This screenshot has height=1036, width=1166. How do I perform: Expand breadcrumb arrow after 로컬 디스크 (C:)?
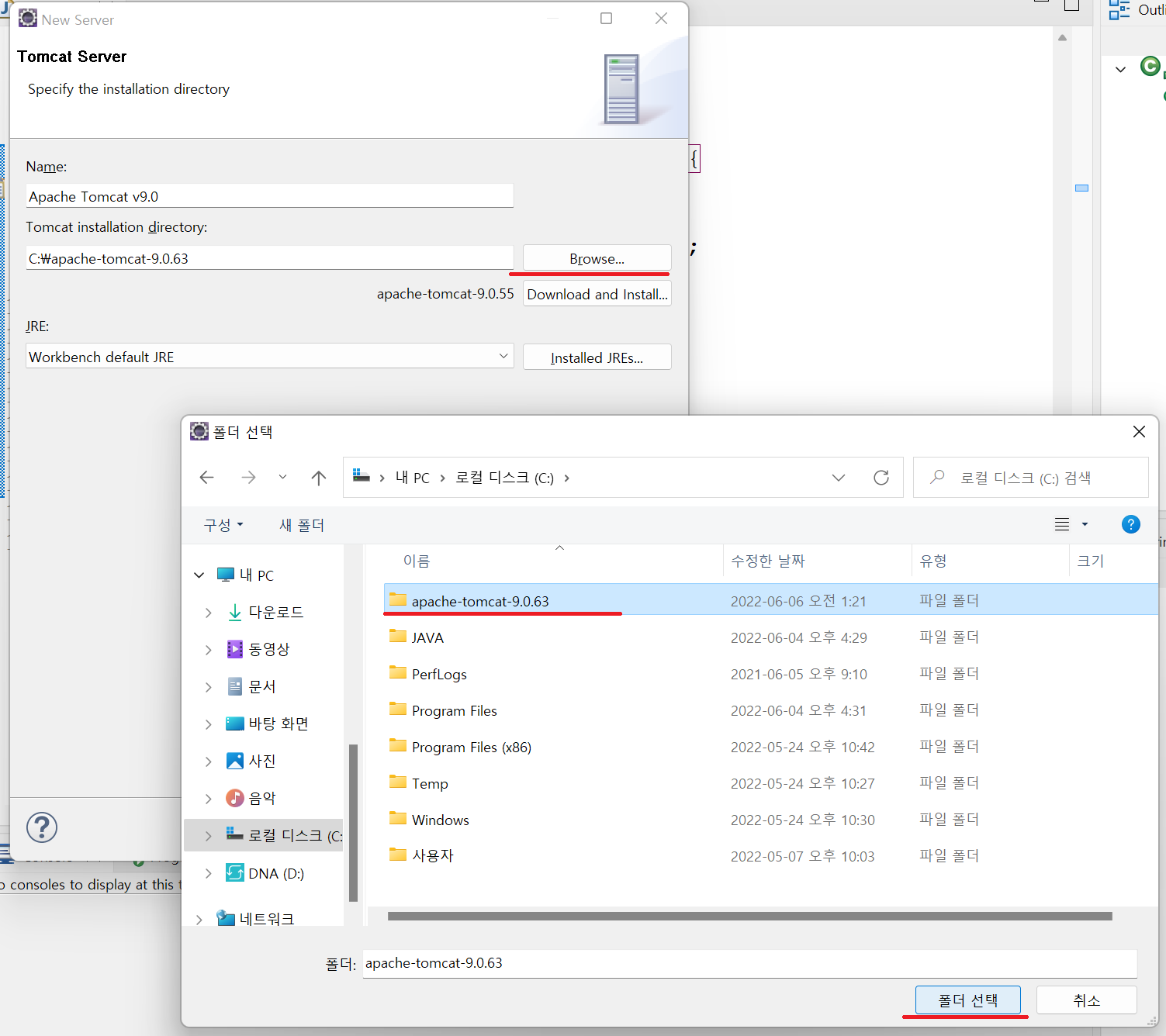(x=566, y=478)
